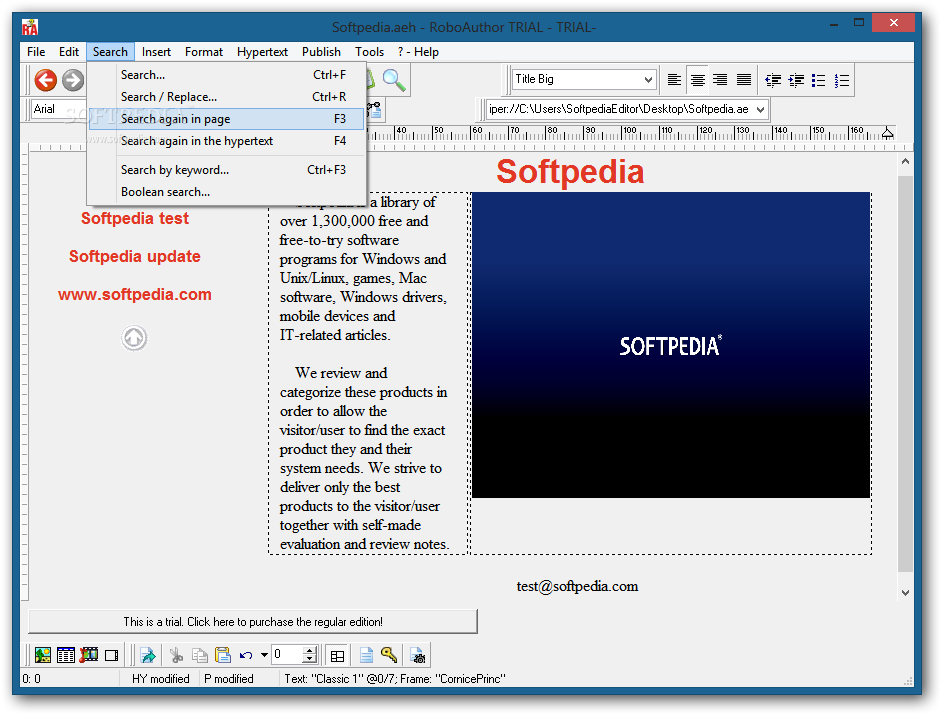Choose Search... from the Search menu

(x=226, y=75)
